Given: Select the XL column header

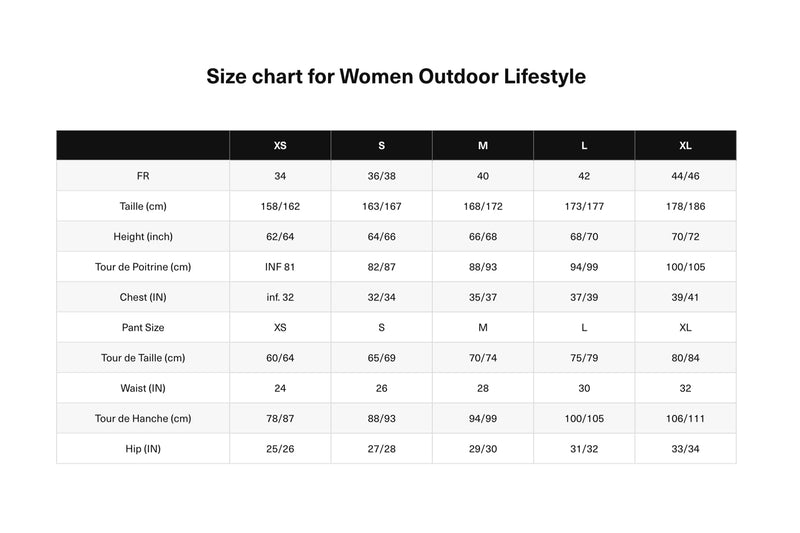Looking at the screenshot, I should (685, 145).
